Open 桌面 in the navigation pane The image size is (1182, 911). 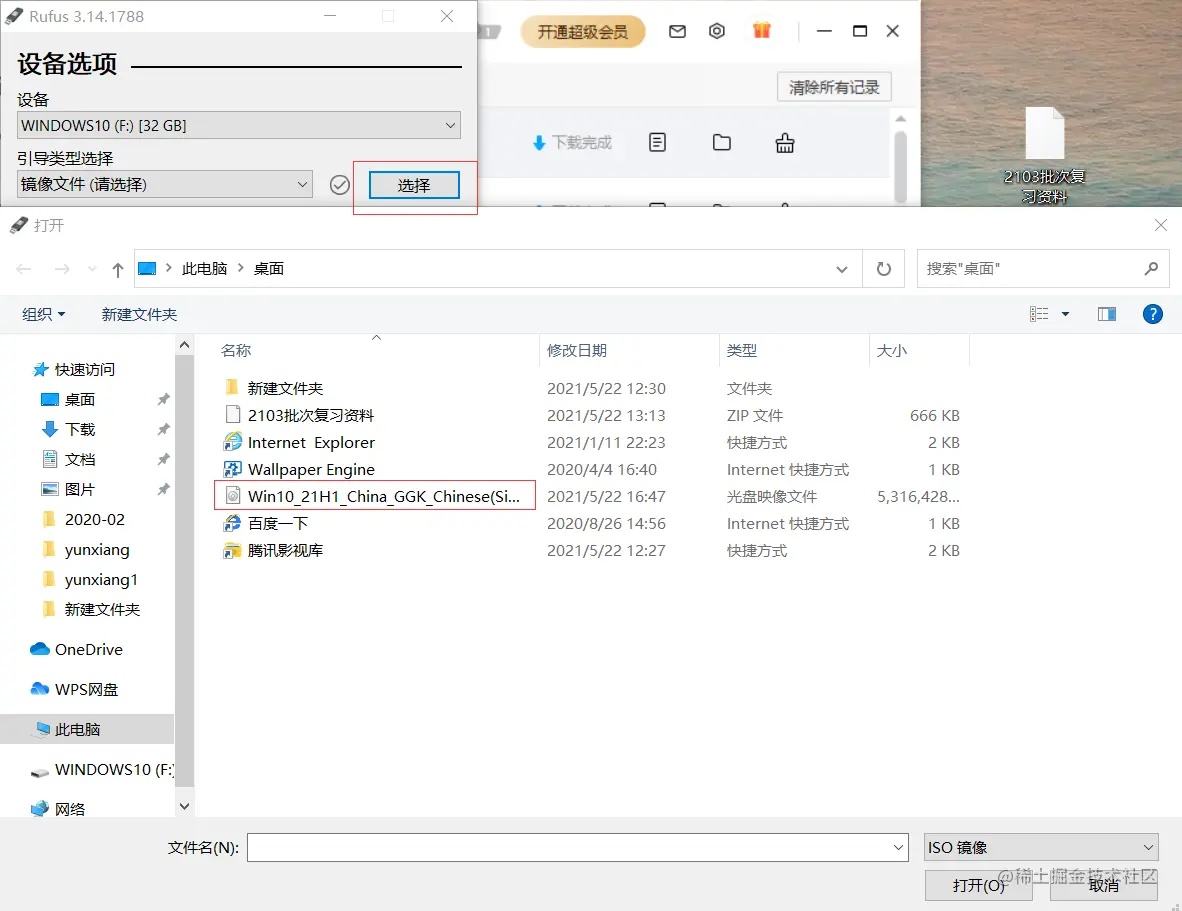(79, 399)
